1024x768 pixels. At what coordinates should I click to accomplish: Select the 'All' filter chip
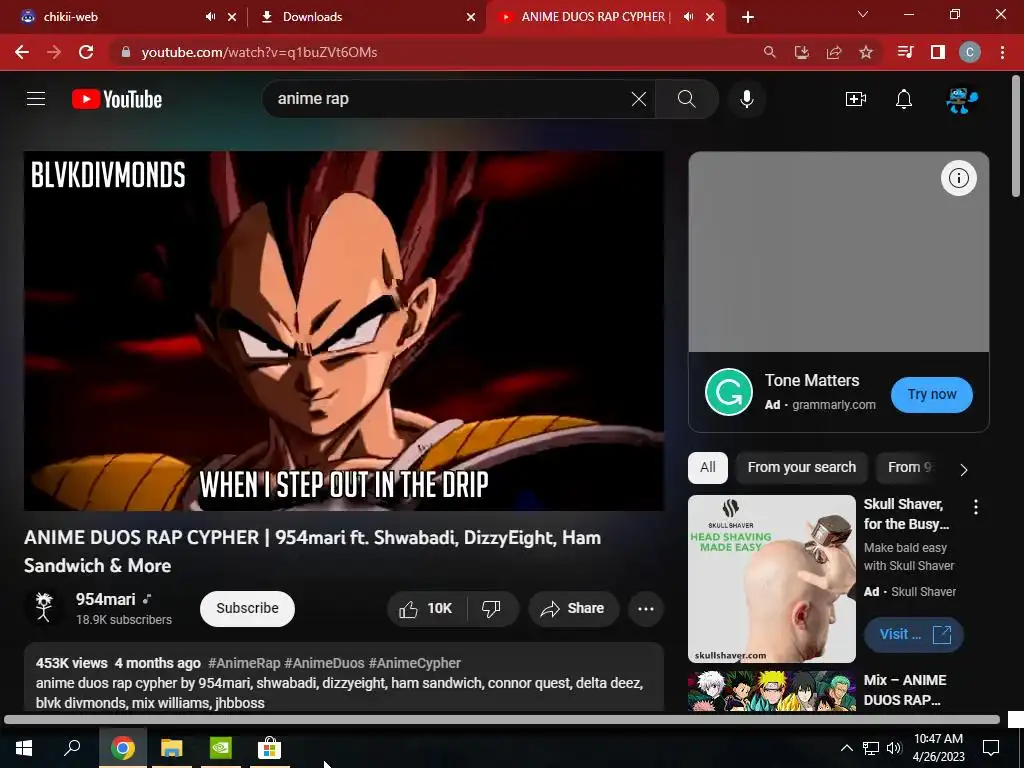pyautogui.click(x=708, y=468)
